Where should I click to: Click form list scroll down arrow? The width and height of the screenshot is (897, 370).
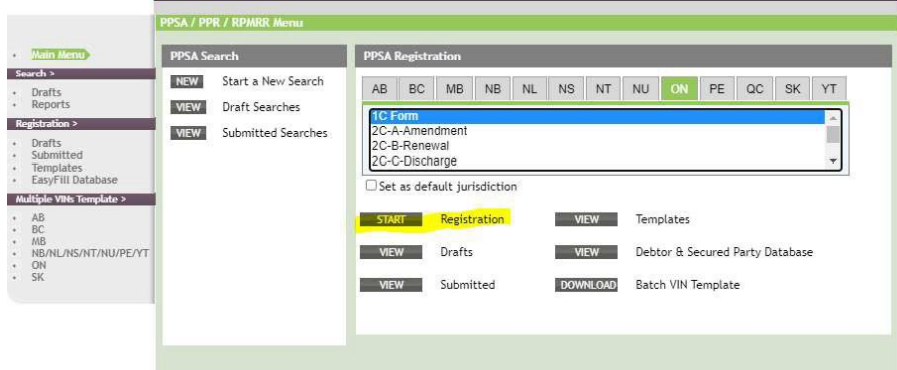pos(833,161)
